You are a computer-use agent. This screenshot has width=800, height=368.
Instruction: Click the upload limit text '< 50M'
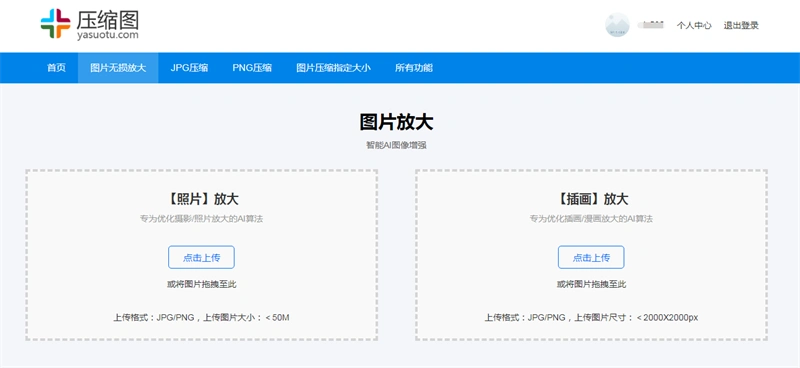(277, 318)
